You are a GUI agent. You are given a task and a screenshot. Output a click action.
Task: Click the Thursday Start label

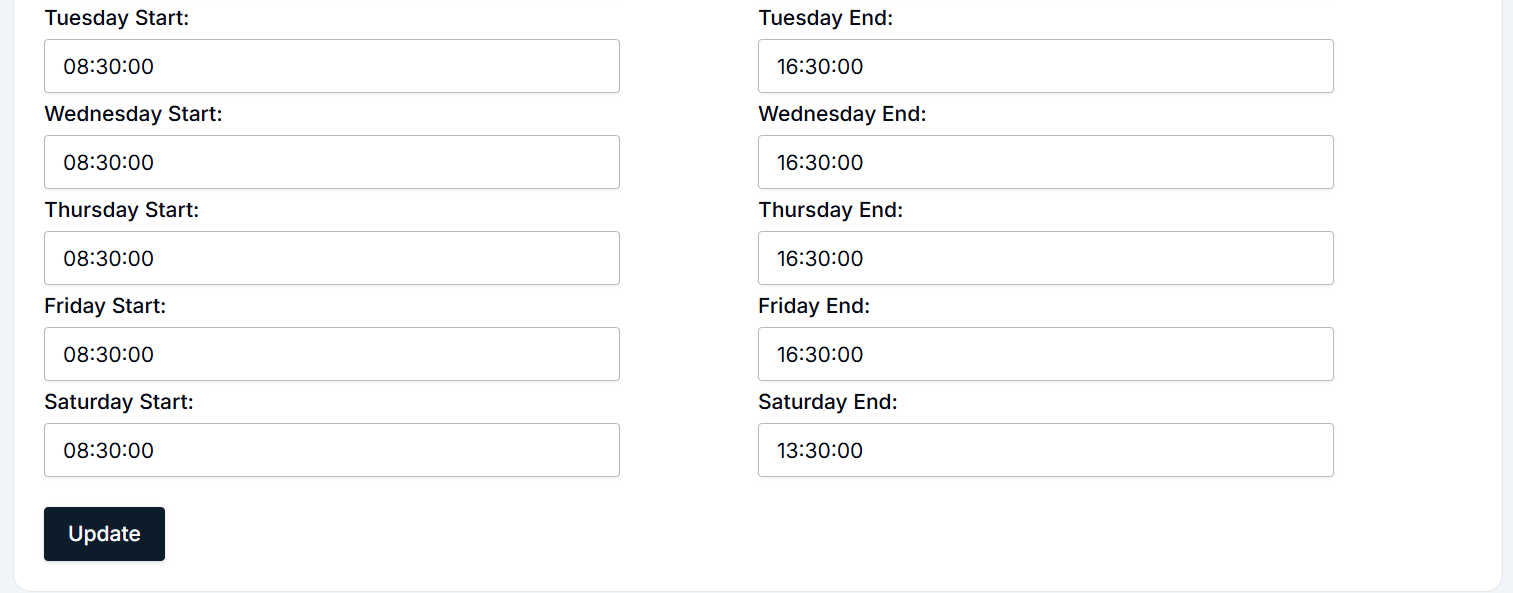coord(121,210)
